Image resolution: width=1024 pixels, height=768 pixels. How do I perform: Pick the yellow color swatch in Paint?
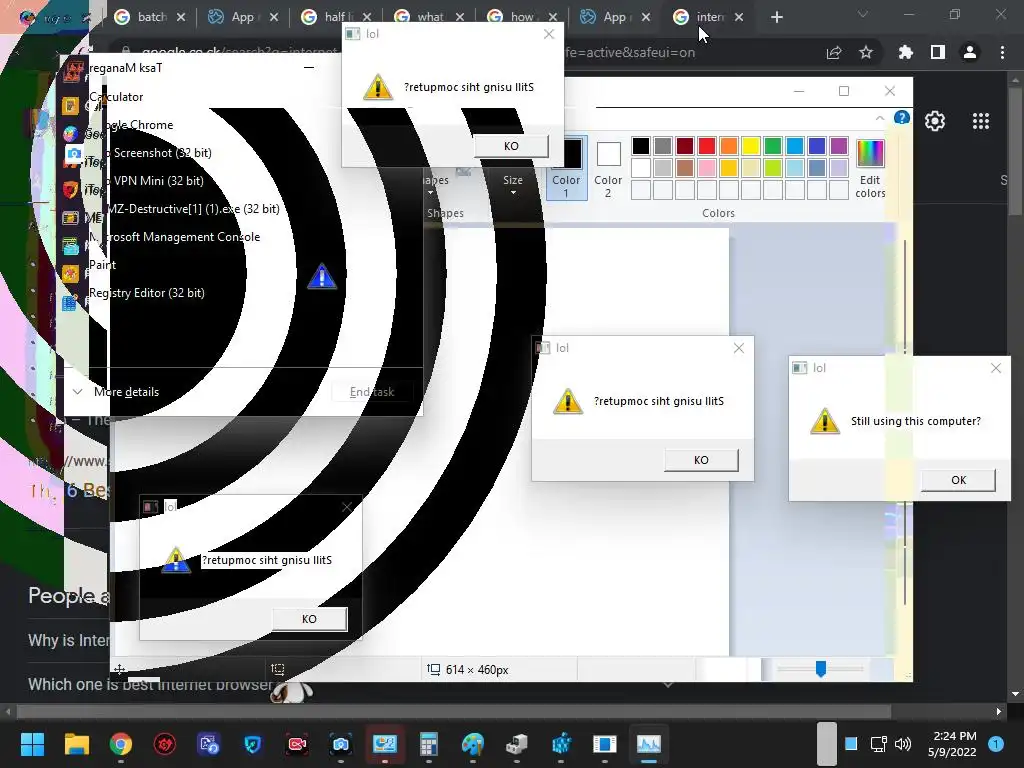(x=750, y=146)
